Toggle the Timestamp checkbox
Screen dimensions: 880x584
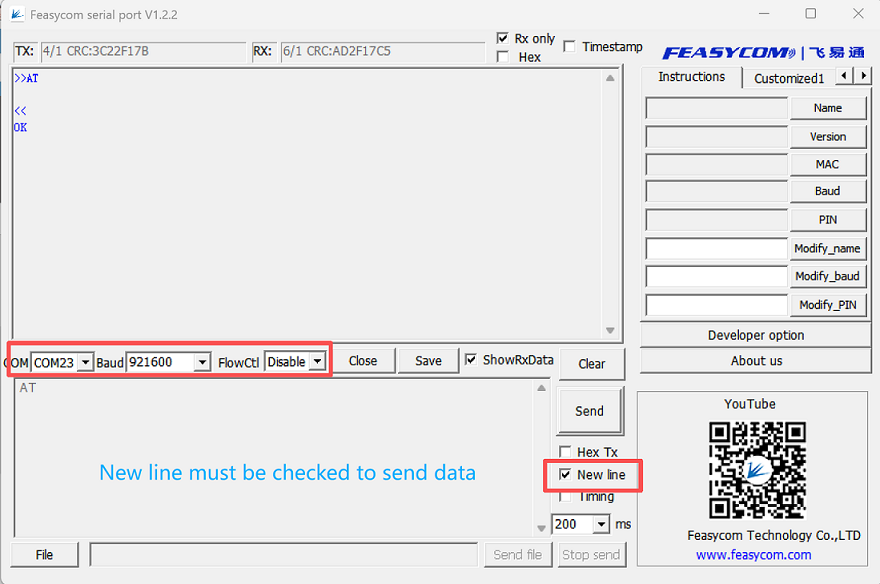pyautogui.click(x=569, y=46)
